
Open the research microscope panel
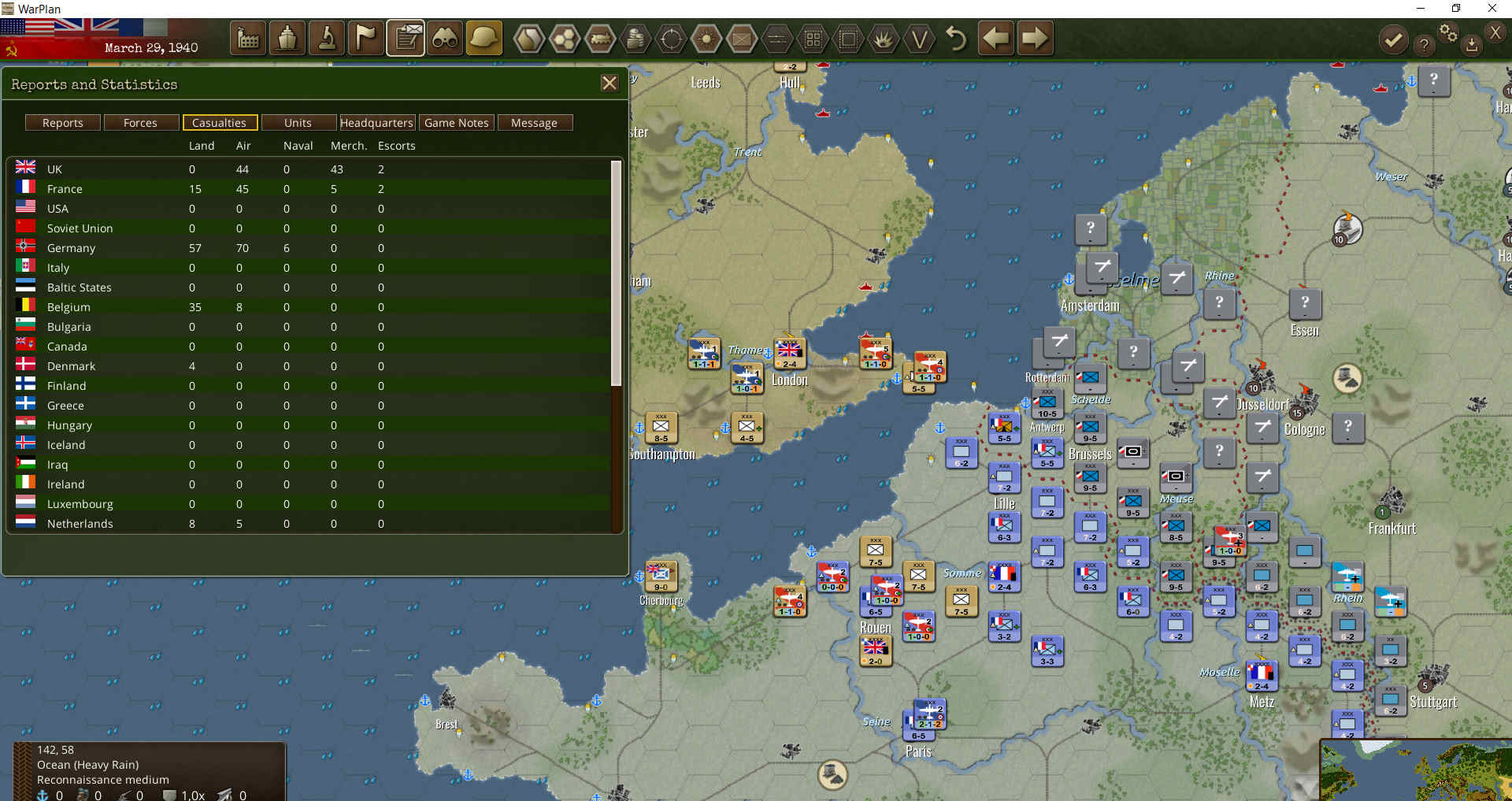tap(327, 39)
